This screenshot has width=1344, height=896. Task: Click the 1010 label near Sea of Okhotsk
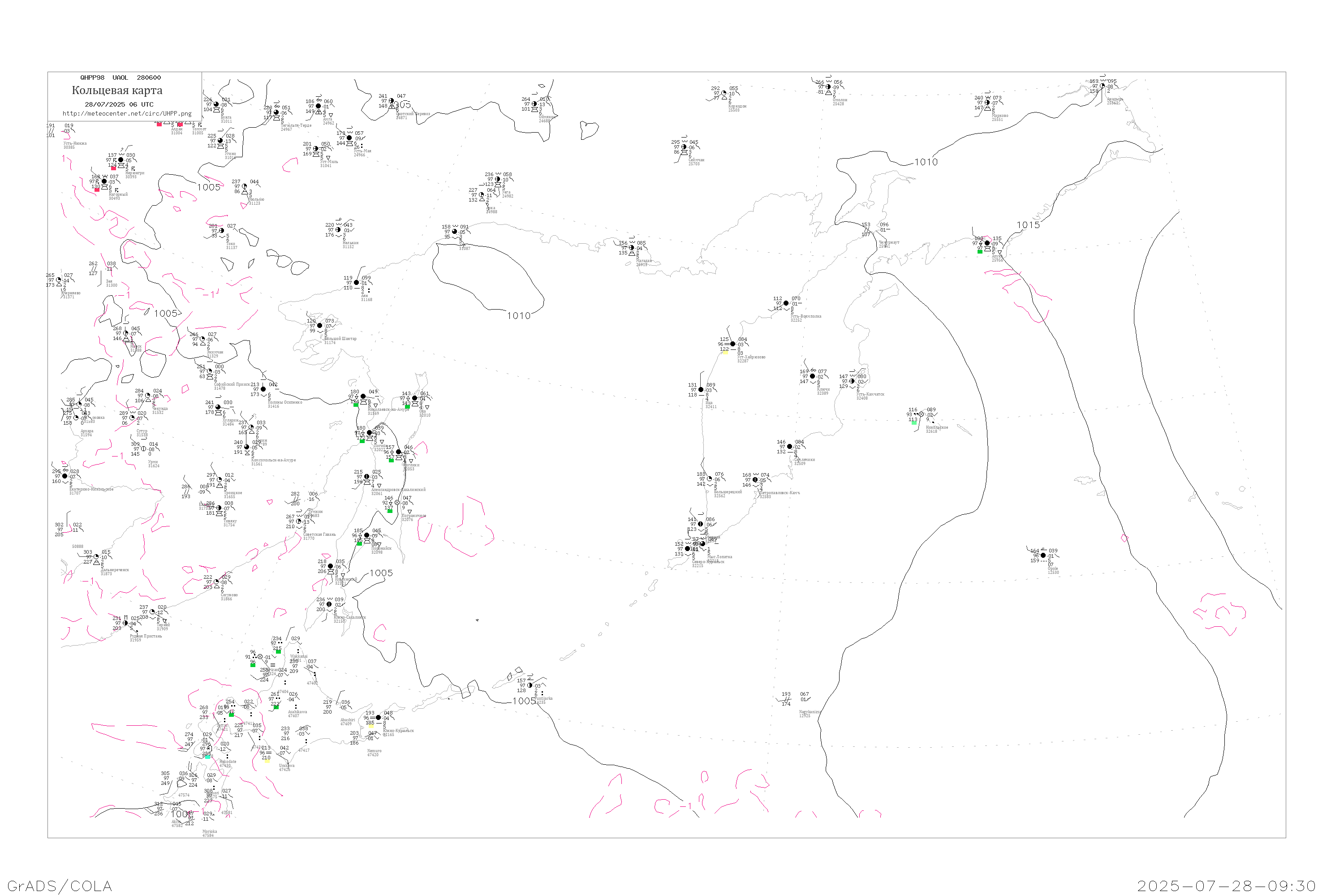519,316
